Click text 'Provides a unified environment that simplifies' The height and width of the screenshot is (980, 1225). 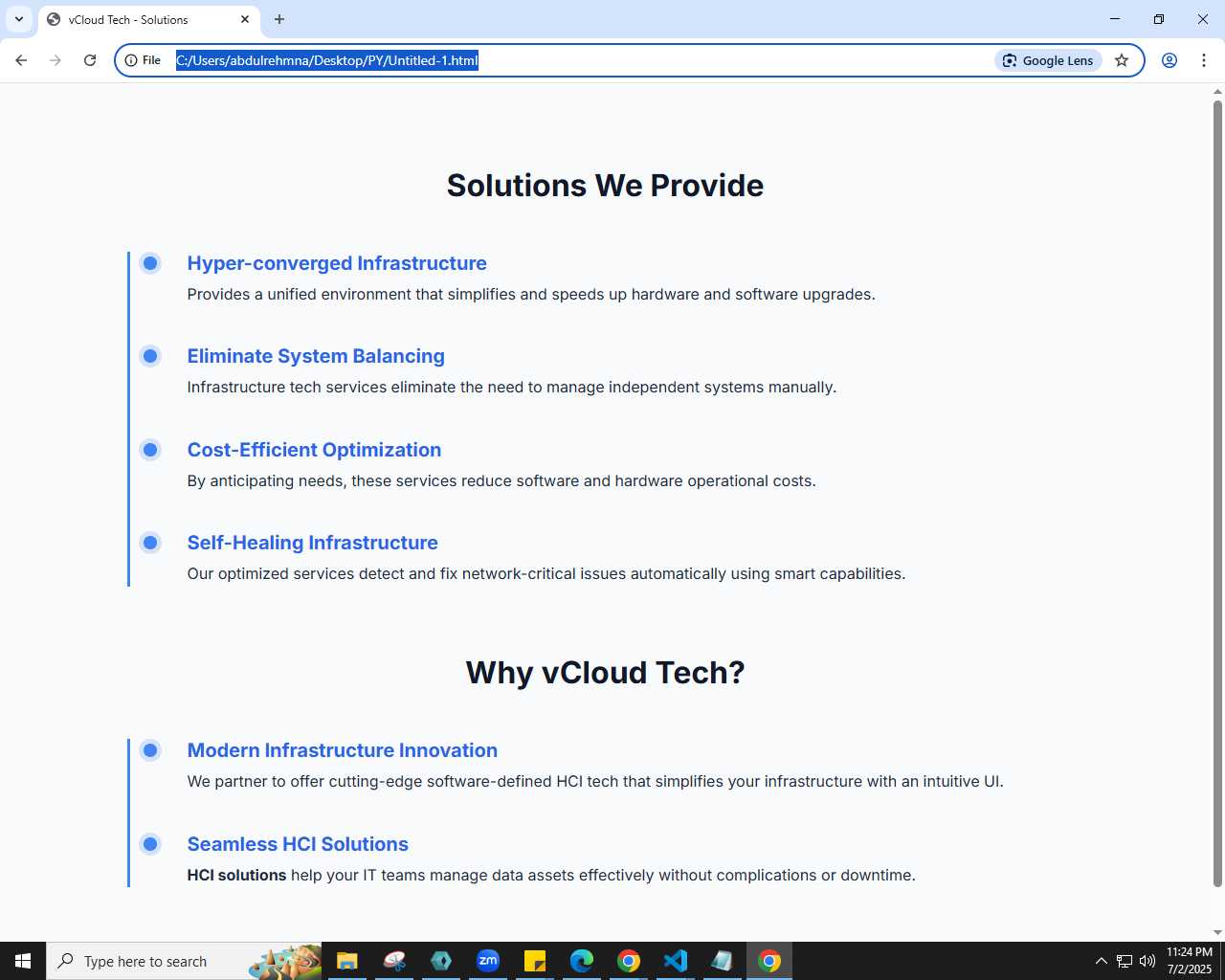(x=351, y=294)
